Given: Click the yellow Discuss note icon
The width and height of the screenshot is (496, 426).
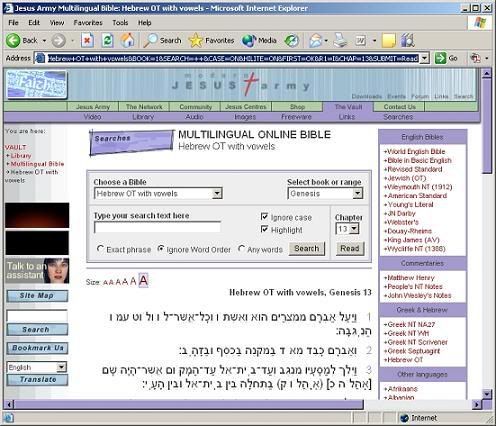Looking at the screenshot, I should pos(389,41).
